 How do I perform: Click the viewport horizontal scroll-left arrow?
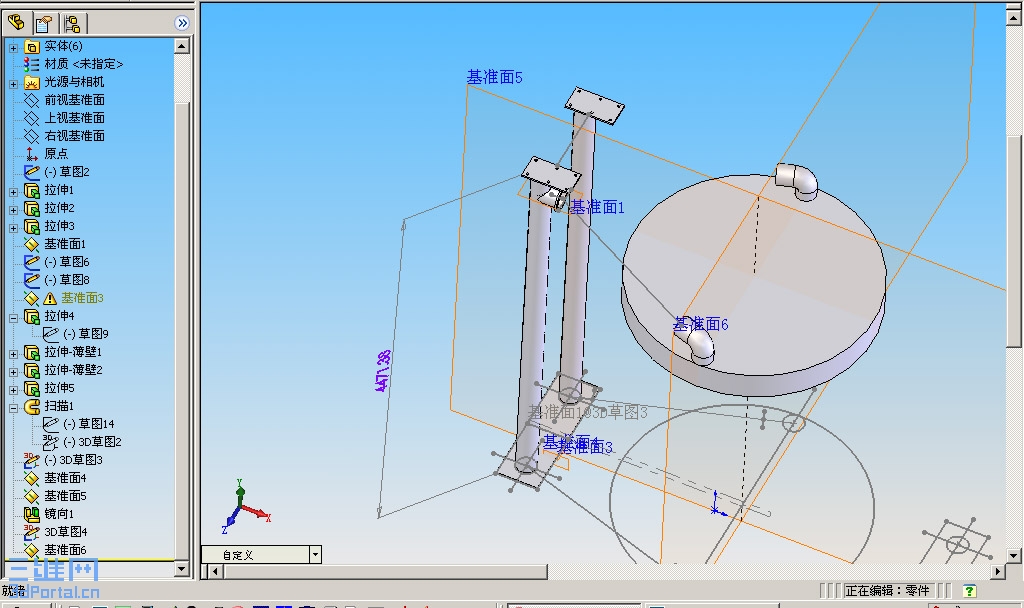pos(215,571)
